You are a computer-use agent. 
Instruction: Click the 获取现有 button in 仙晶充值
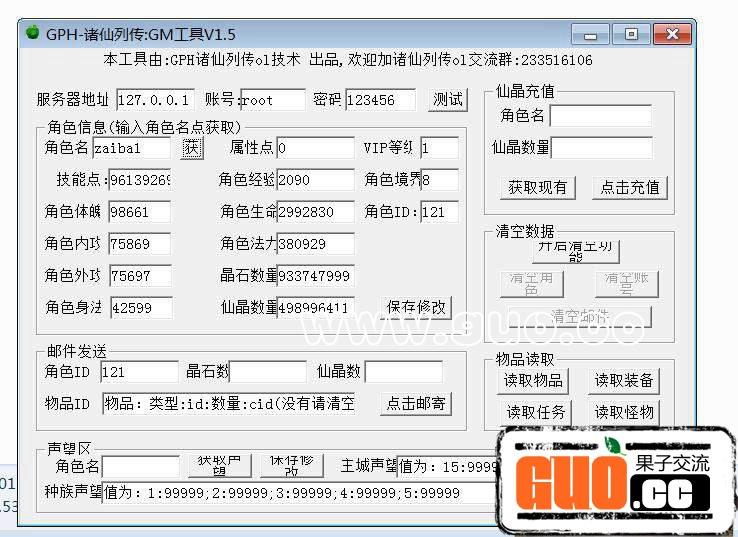point(537,187)
